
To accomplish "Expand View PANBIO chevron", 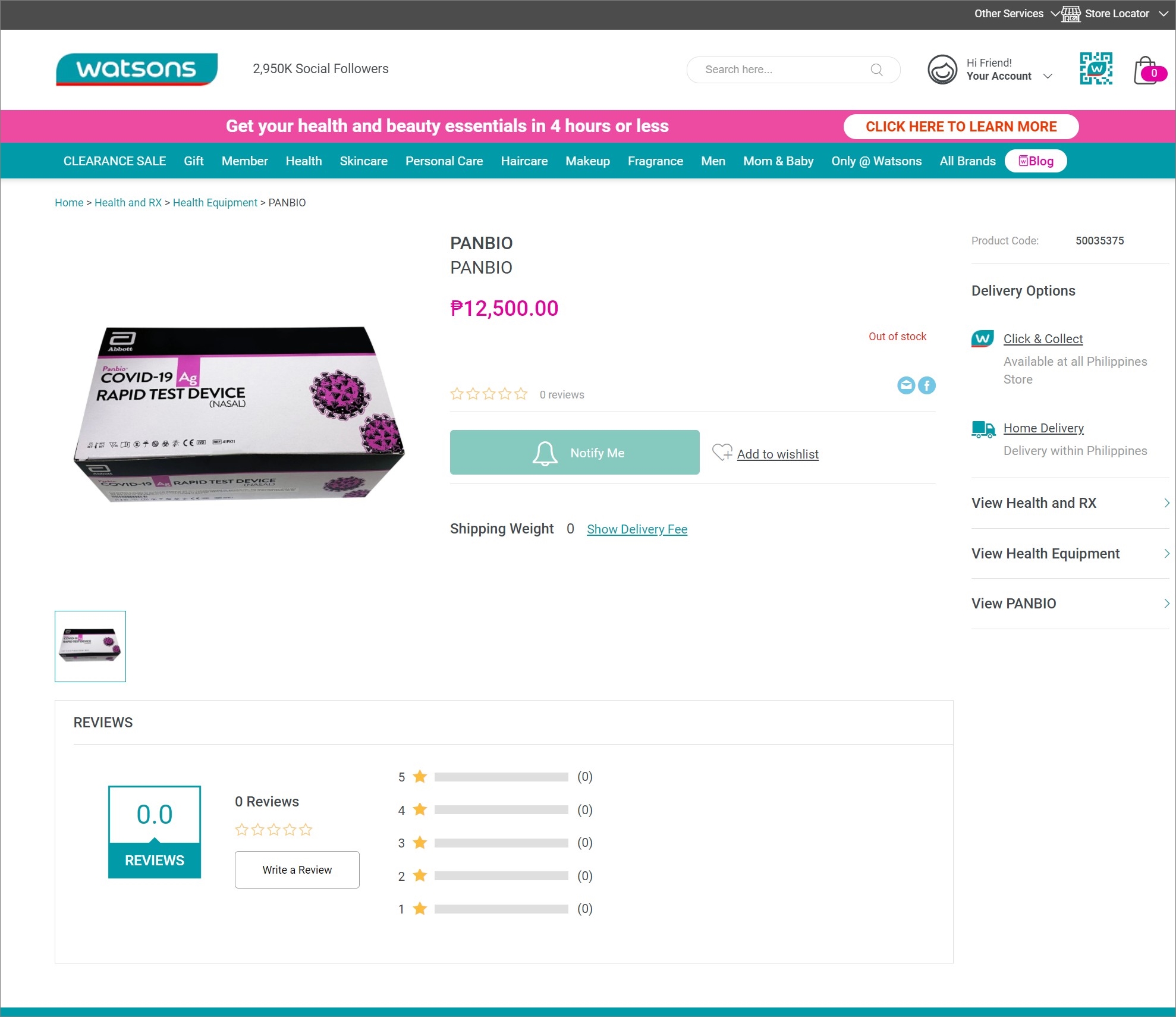I will pyautogui.click(x=1166, y=604).
